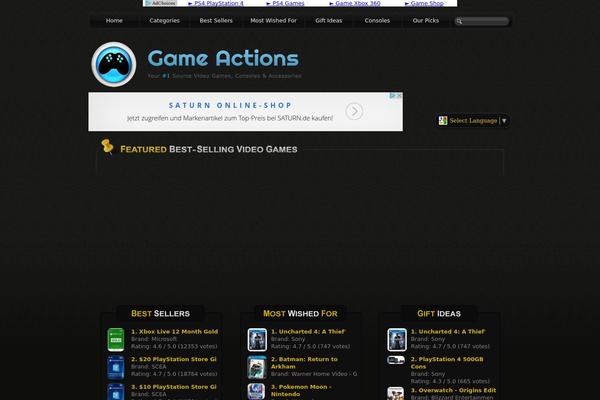The height and width of the screenshot is (400, 600).
Task: Open the Consoles menu
Action: tap(377, 21)
